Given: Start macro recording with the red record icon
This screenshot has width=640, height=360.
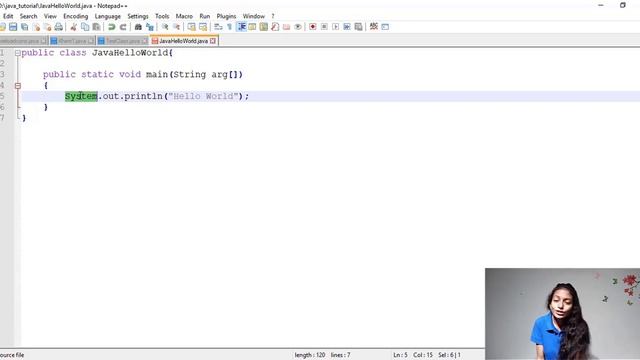Looking at the screenshot, I should click(x=313, y=27).
